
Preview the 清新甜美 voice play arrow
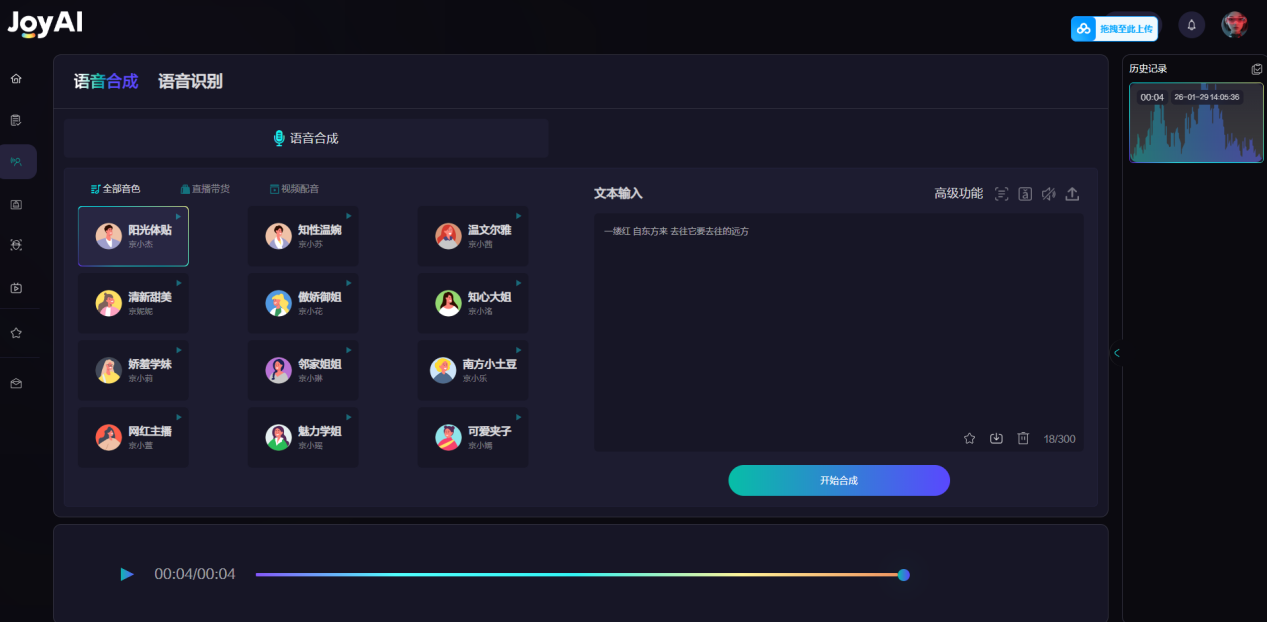179,283
